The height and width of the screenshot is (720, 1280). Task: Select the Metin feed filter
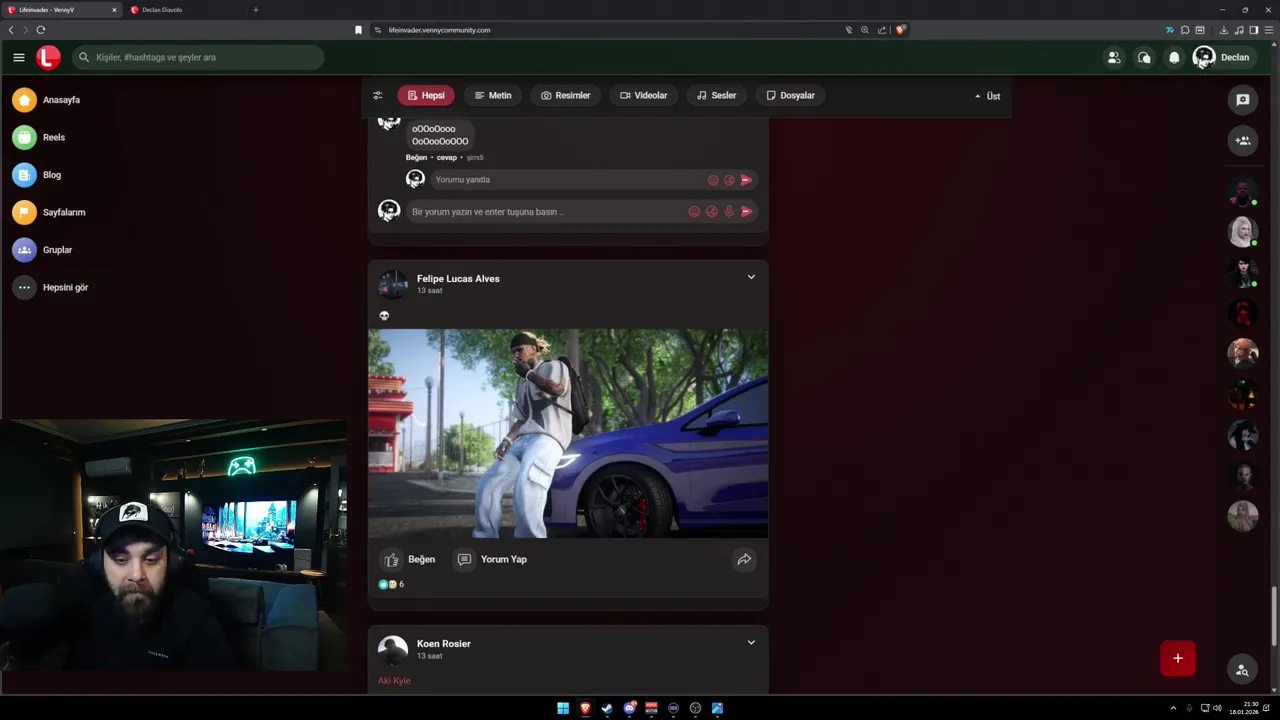coord(493,95)
